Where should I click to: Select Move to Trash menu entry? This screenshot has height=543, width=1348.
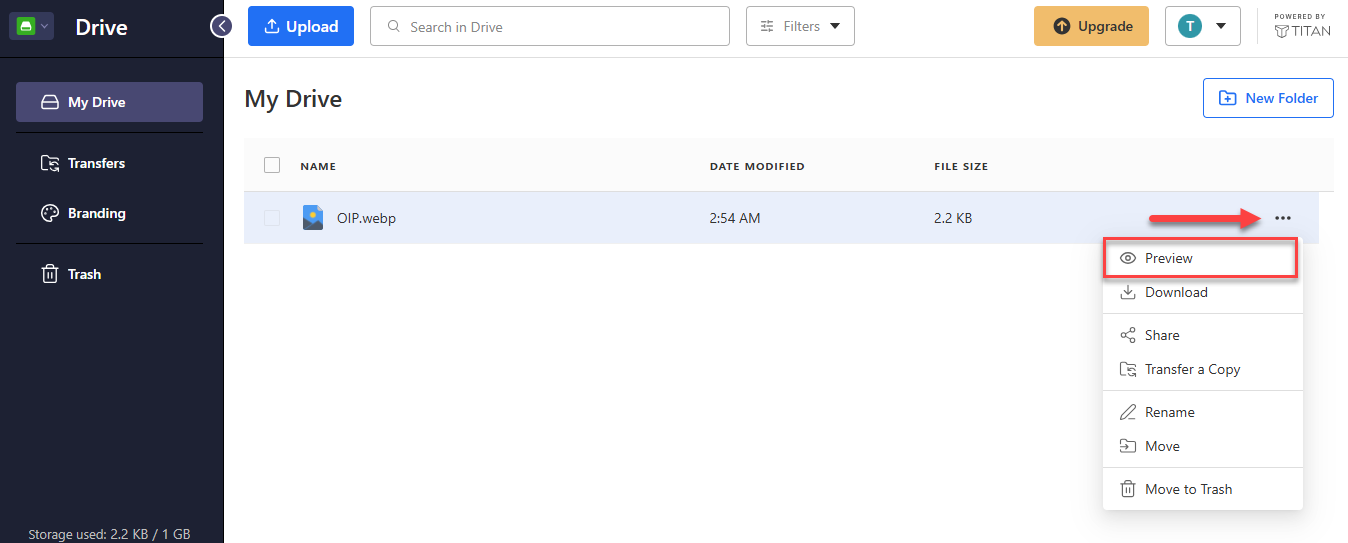[1203, 489]
